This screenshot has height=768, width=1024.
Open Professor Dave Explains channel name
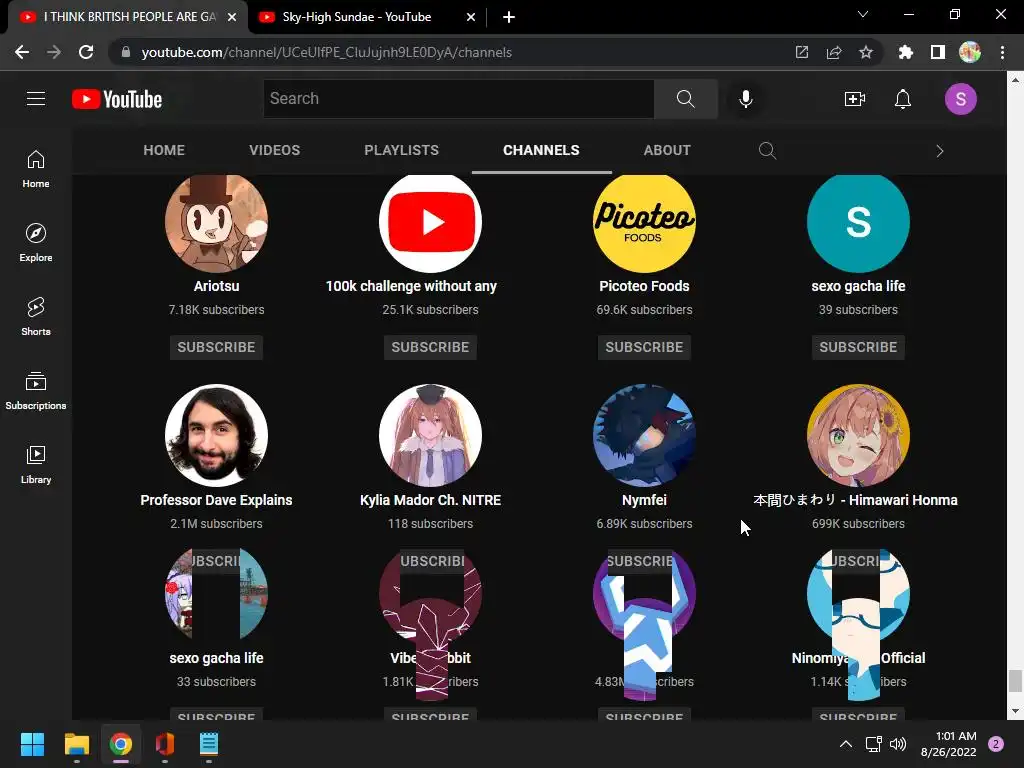click(x=216, y=500)
